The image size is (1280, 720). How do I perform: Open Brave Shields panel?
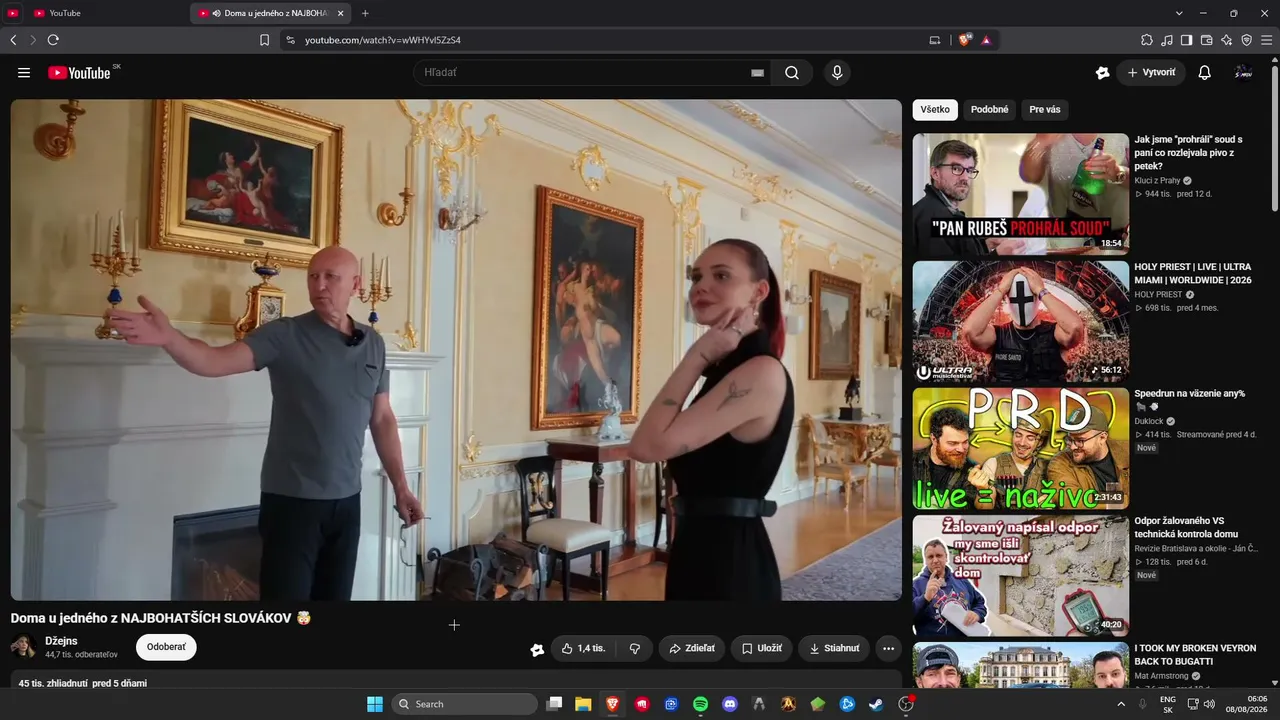pos(964,40)
